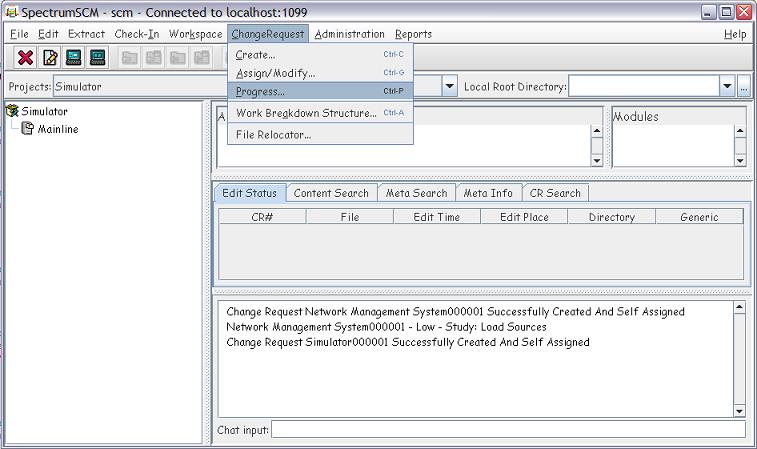
Task: Click Modules panel scrollbar down arrow
Action: click(x=740, y=160)
